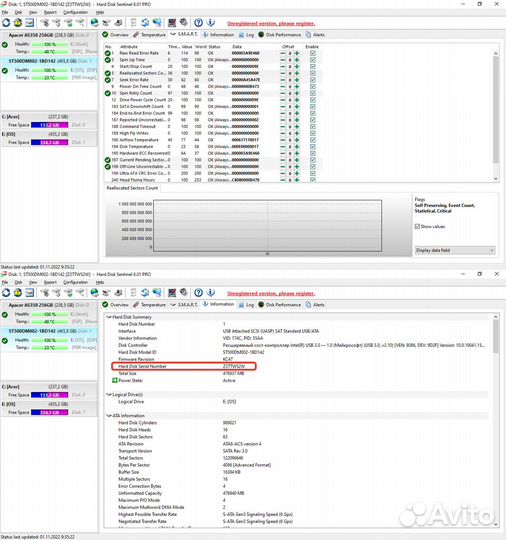Viewport: 506px width, 540px height.
Task: Collapse the ATA Information section
Action: 109,416
